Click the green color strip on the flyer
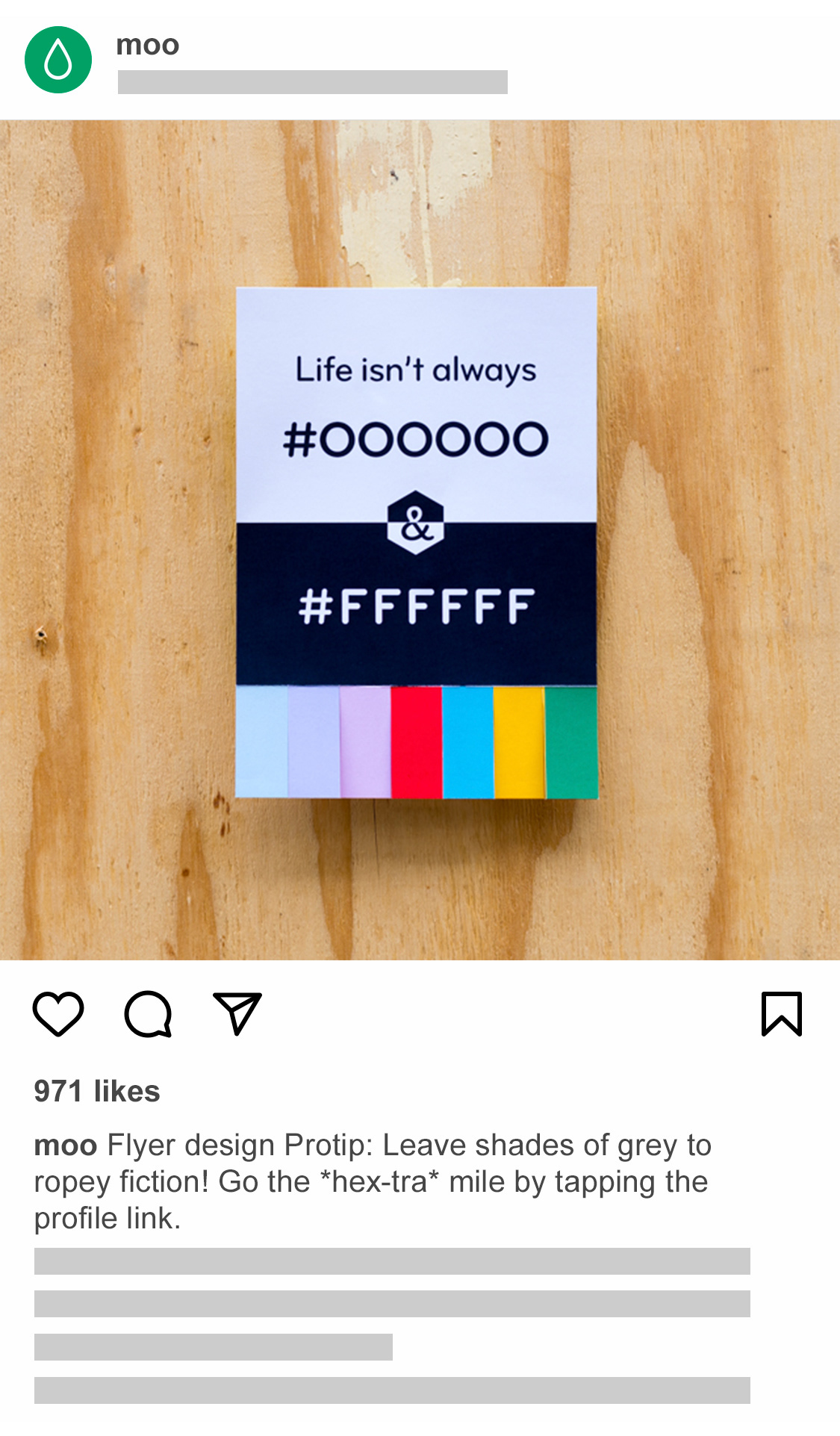Viewport: 840px width, 1436px height. coord(571,742)
